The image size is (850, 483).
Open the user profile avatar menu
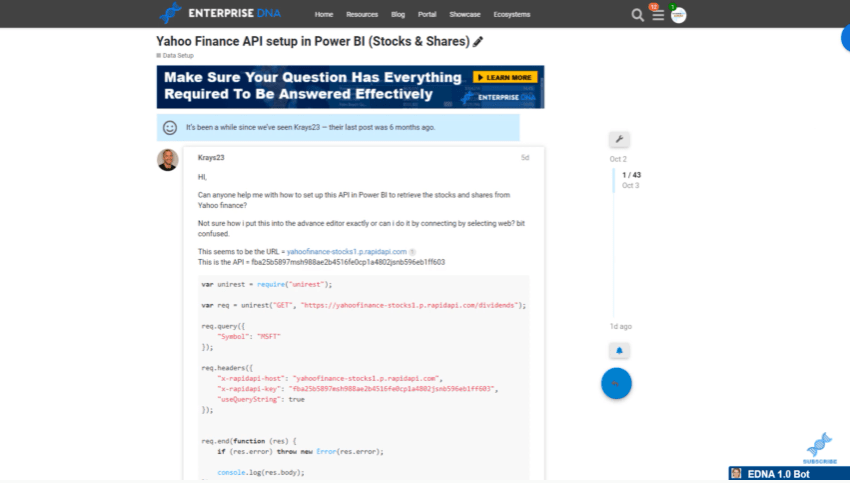pyautogui.click(x=679, y=15)
